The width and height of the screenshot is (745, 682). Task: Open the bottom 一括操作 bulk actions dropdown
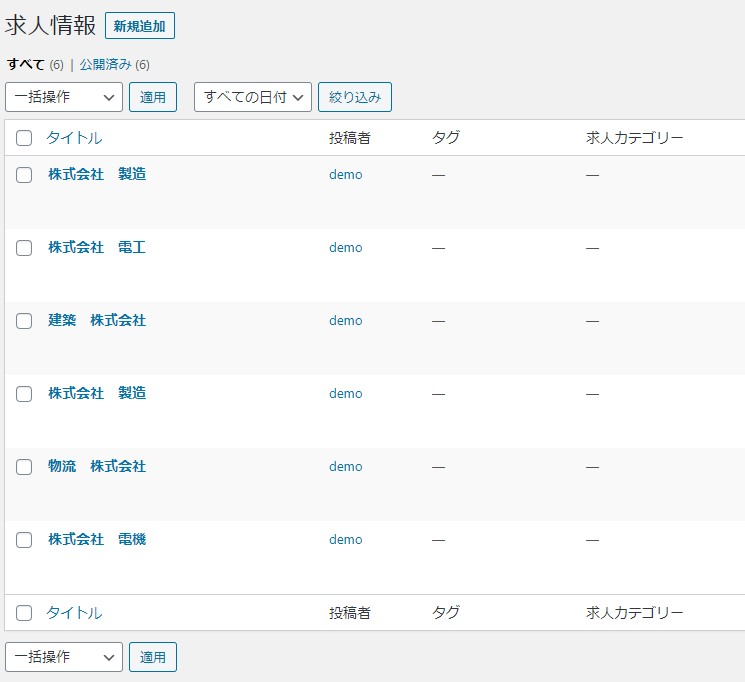64,657
